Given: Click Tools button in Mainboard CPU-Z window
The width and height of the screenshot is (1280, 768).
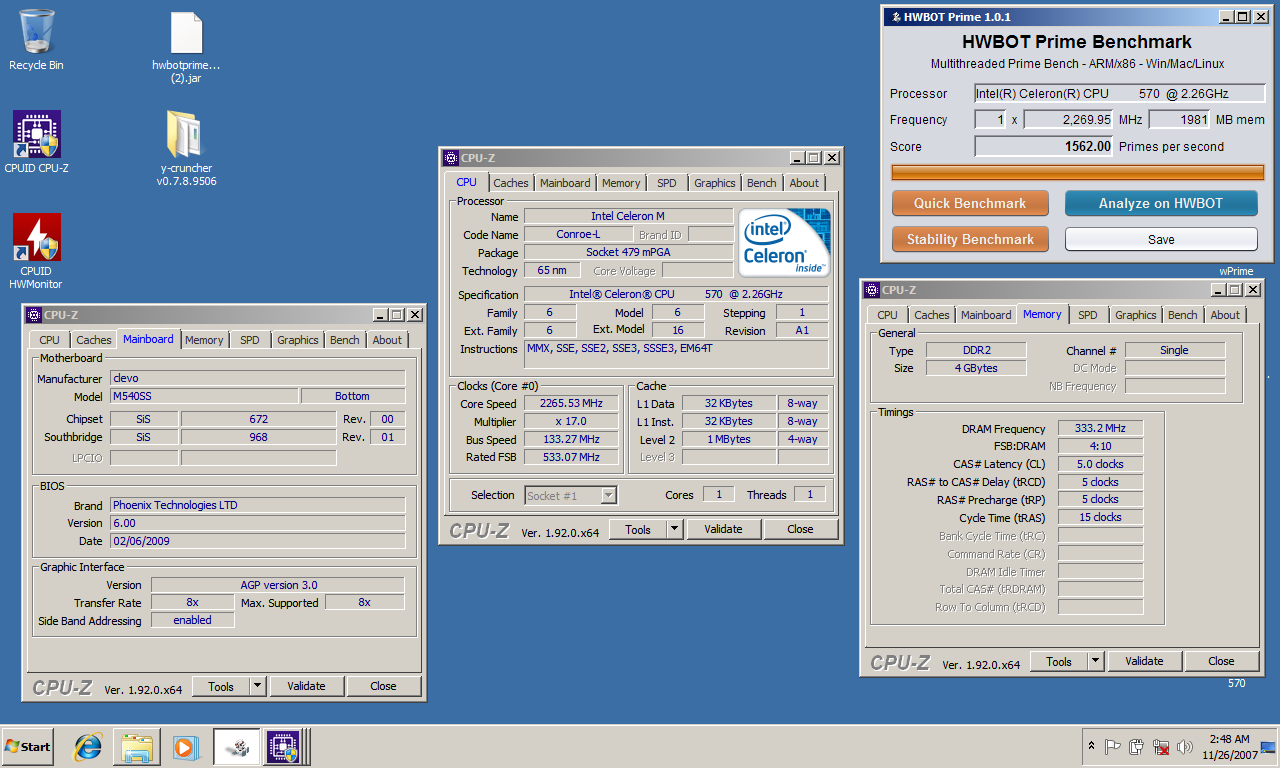Looking at the screenshot, I should [221, 686].
